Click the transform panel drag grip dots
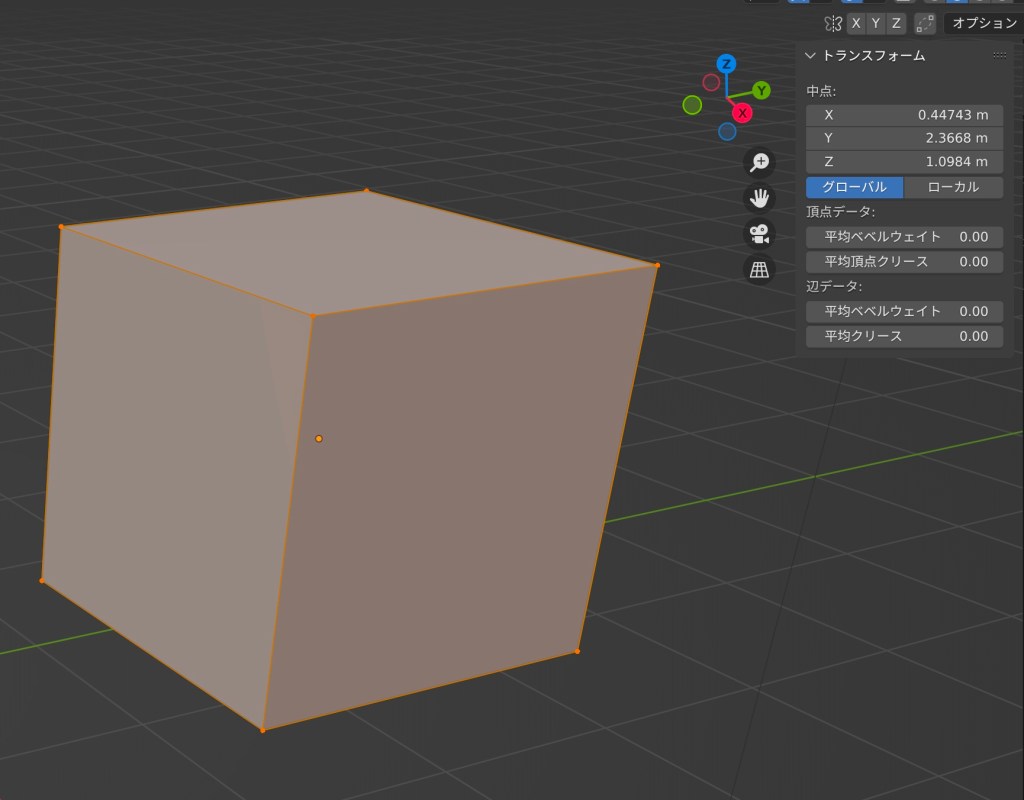The image size is (1024, 800). 999,56
